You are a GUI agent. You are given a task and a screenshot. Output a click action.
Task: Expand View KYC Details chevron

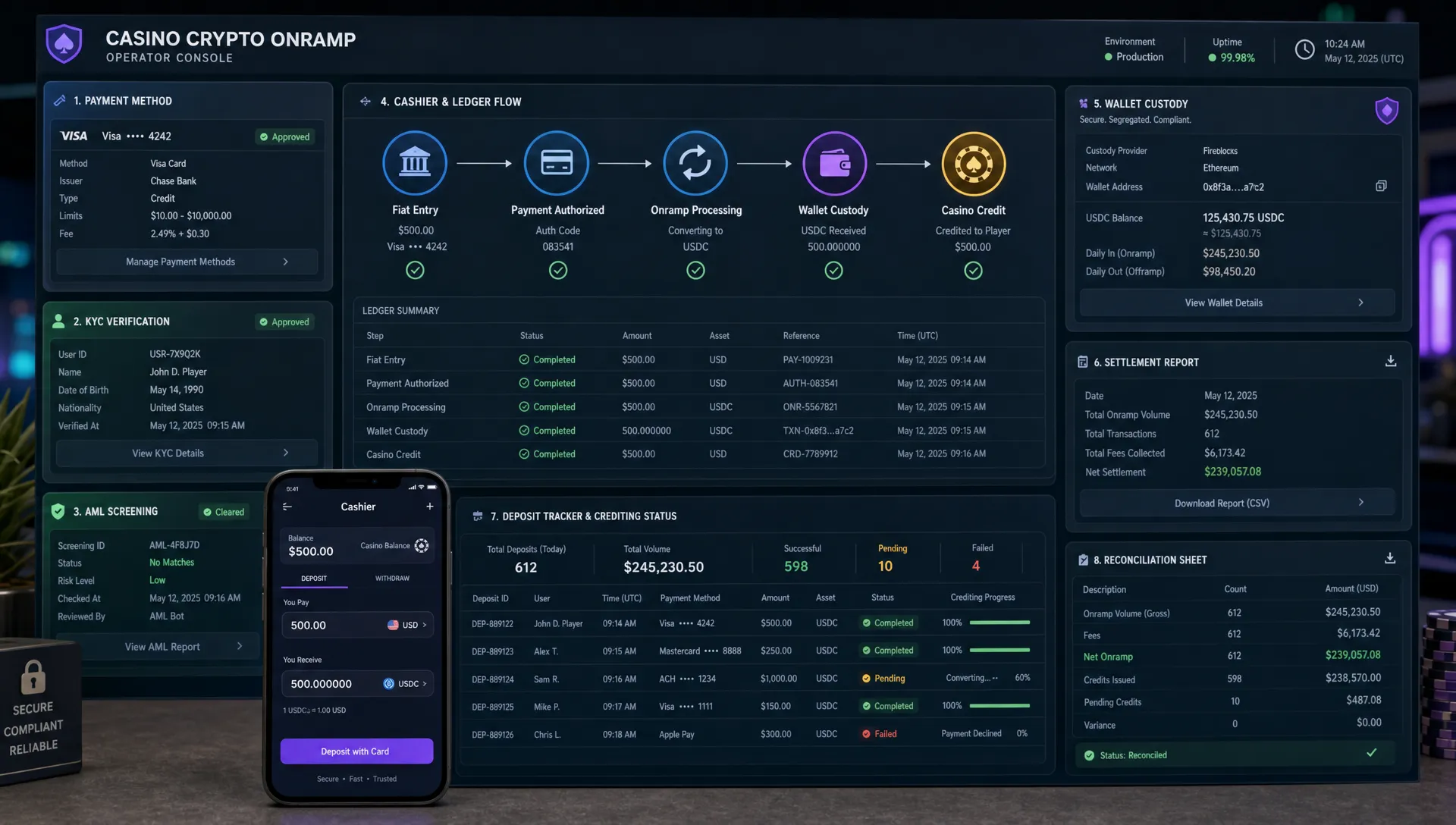pyautogui.click(x=286, y=453)
